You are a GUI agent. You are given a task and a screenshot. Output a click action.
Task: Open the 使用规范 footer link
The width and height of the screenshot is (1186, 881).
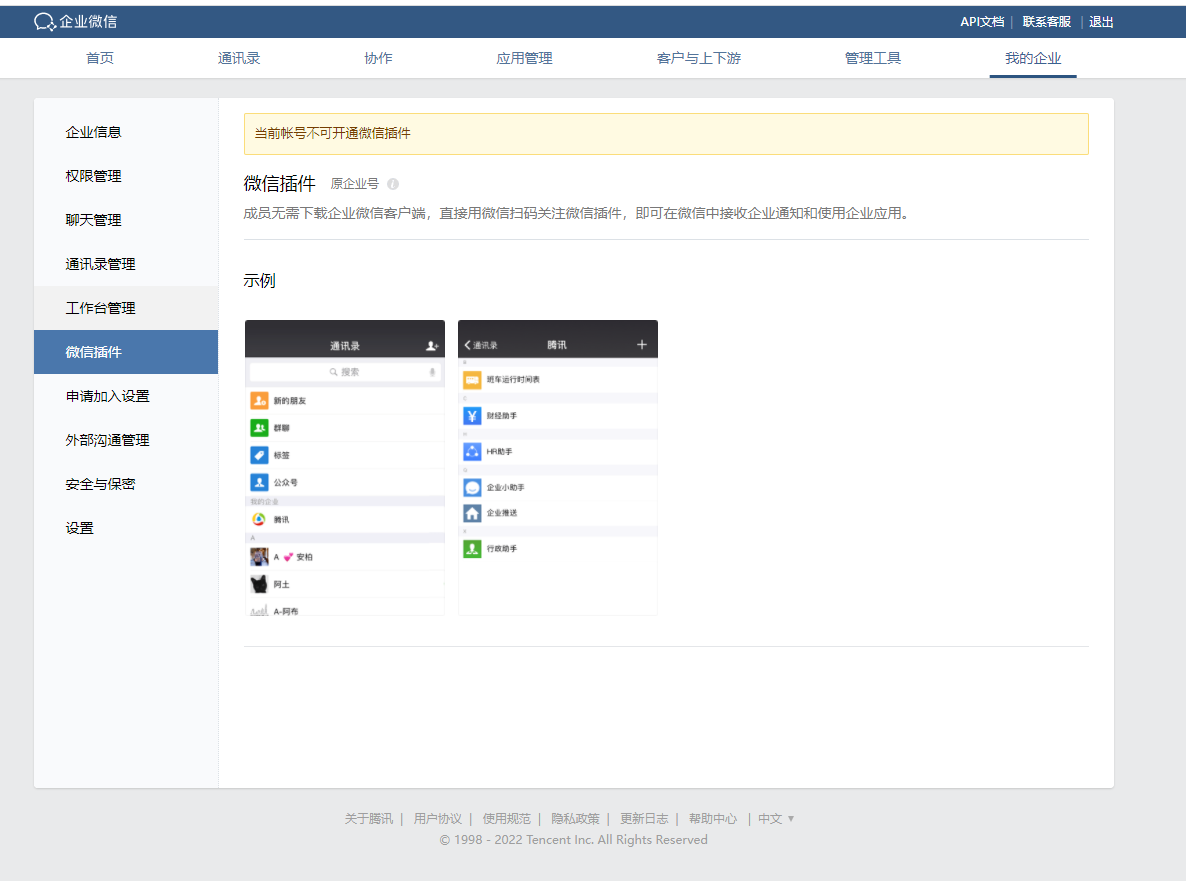[x=506, y=818]
